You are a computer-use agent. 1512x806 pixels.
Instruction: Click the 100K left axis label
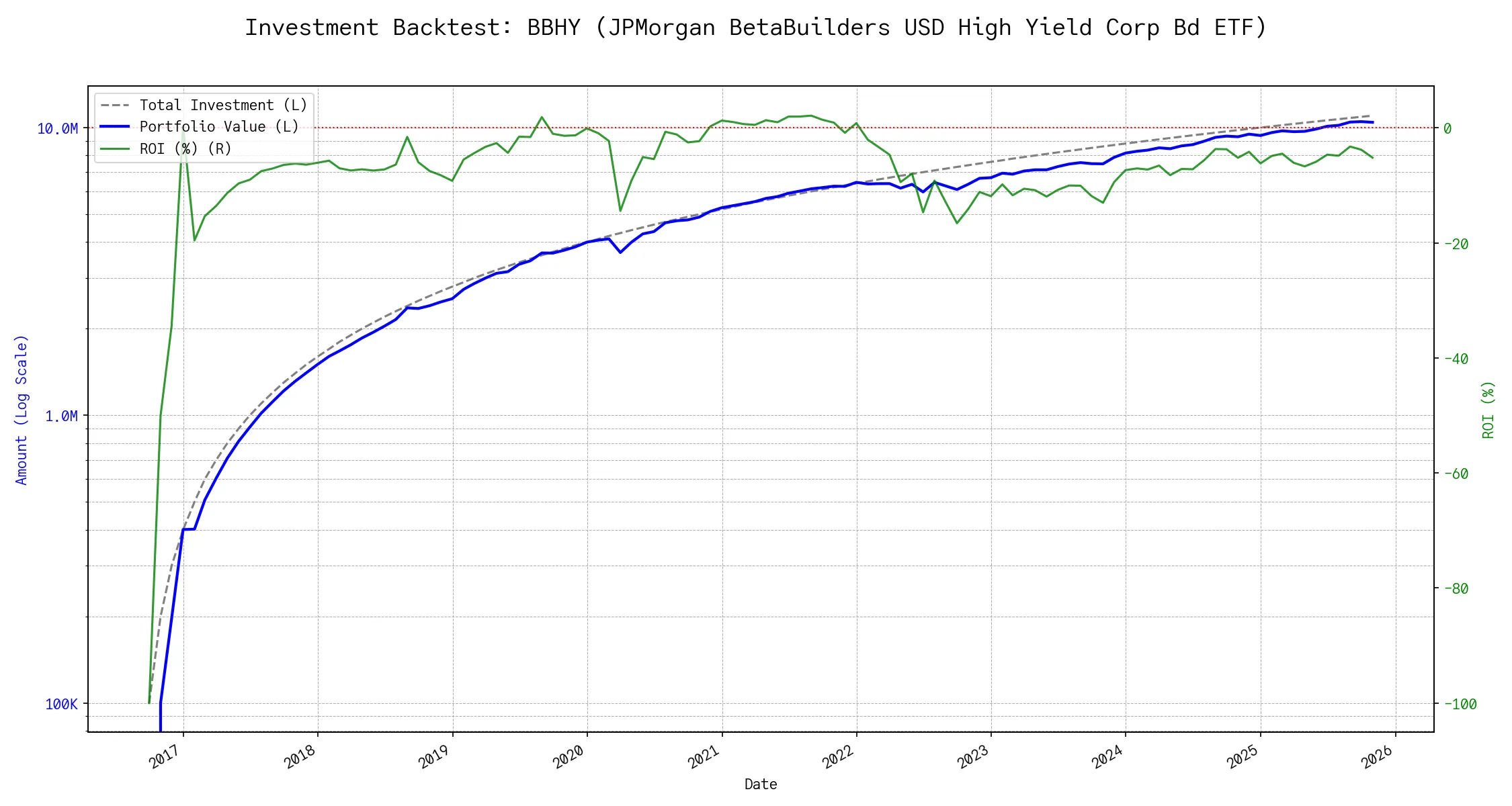(x=61, y=704)
